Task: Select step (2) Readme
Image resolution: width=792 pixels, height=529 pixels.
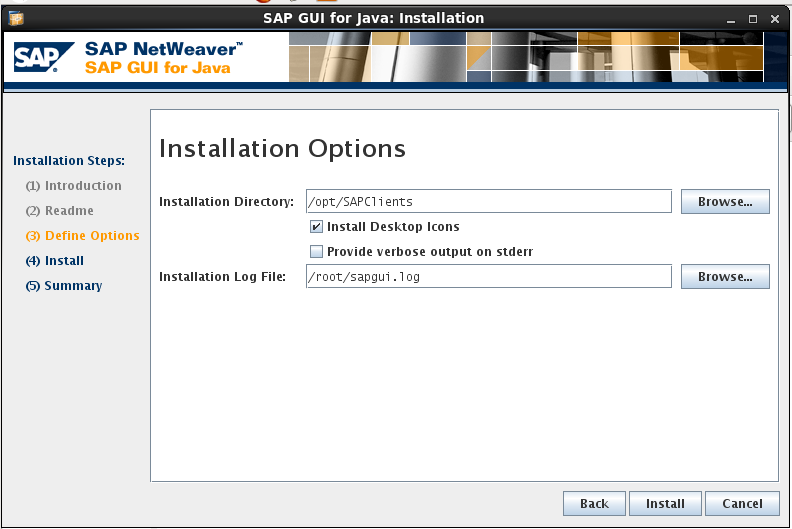Action: (x=60, y=211)
